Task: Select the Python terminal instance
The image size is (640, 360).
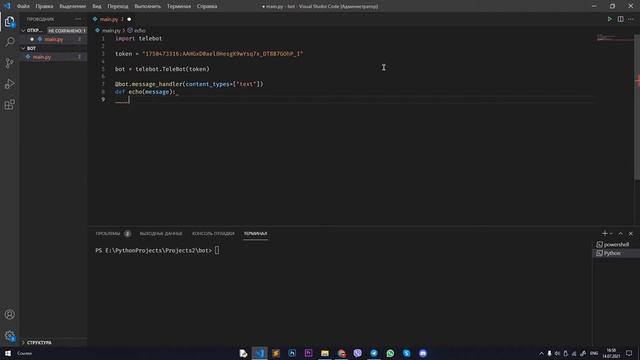Action: click(x=616, y=253)
